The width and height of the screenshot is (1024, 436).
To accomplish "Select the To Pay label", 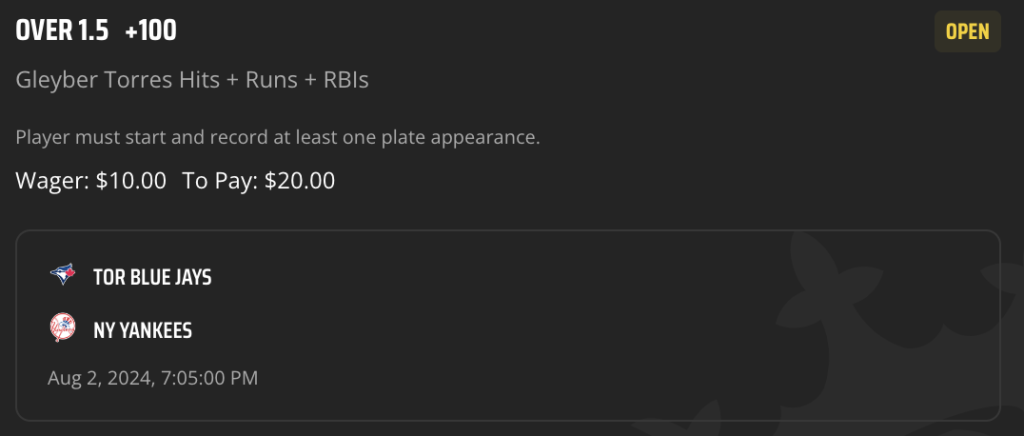I will [x=220, y=181].
